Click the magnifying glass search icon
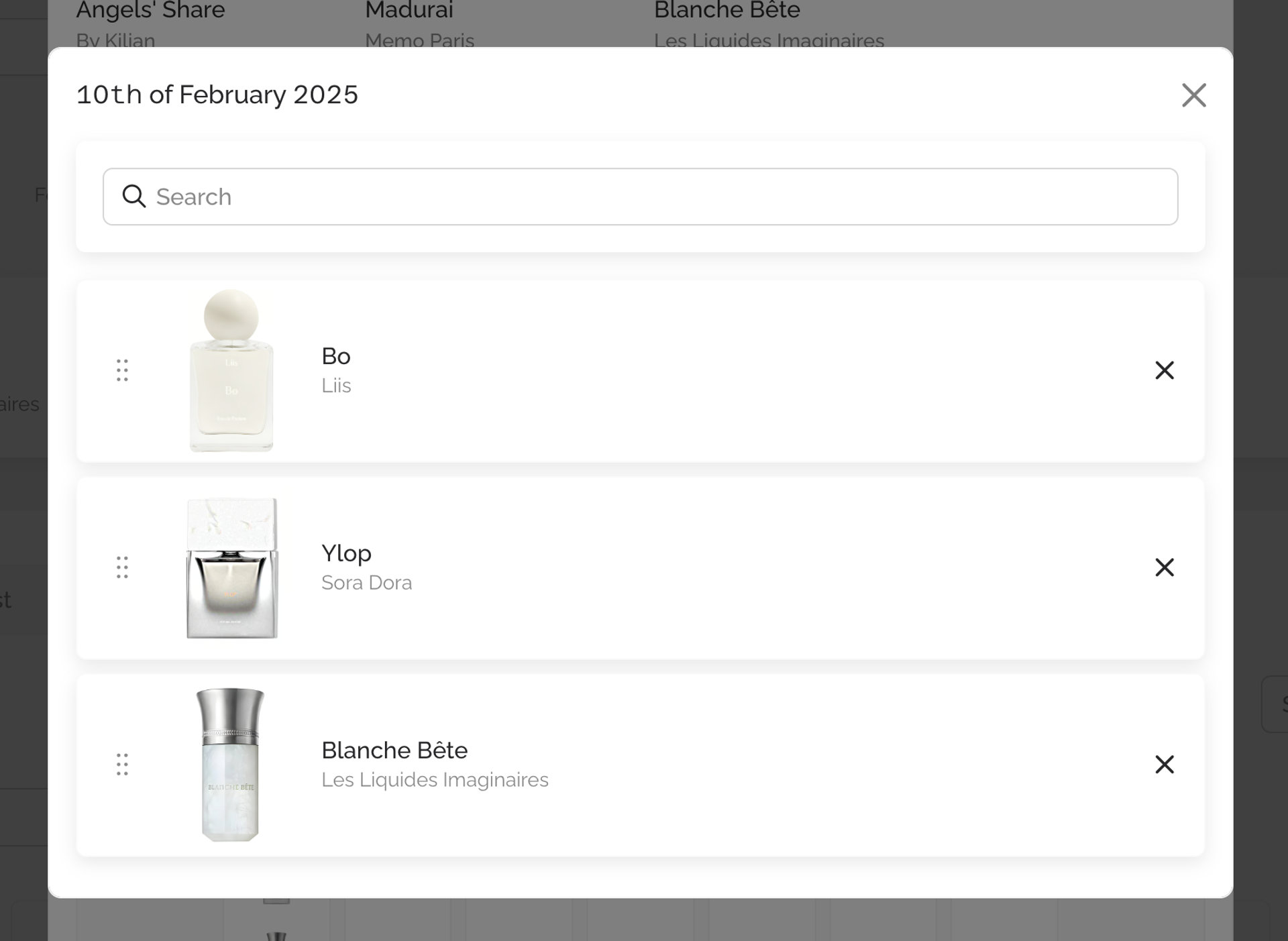 point(133,197)
